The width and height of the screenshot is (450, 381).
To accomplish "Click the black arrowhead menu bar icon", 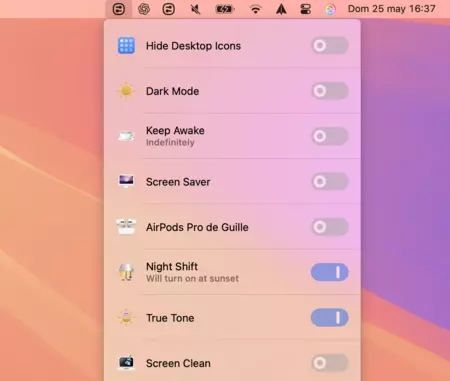I will tap(281, 9).
